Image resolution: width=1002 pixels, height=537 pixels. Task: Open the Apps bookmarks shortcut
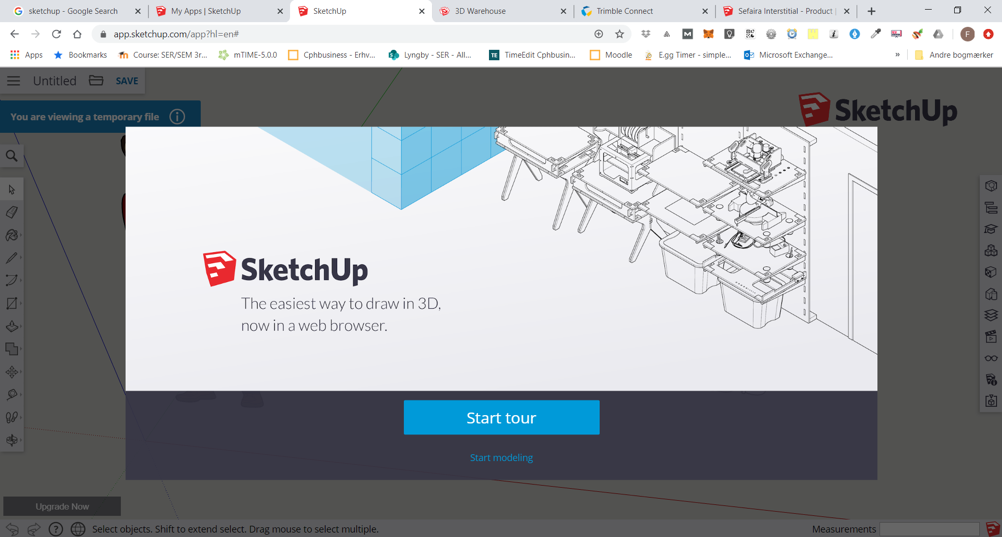[x=27, y=55]
